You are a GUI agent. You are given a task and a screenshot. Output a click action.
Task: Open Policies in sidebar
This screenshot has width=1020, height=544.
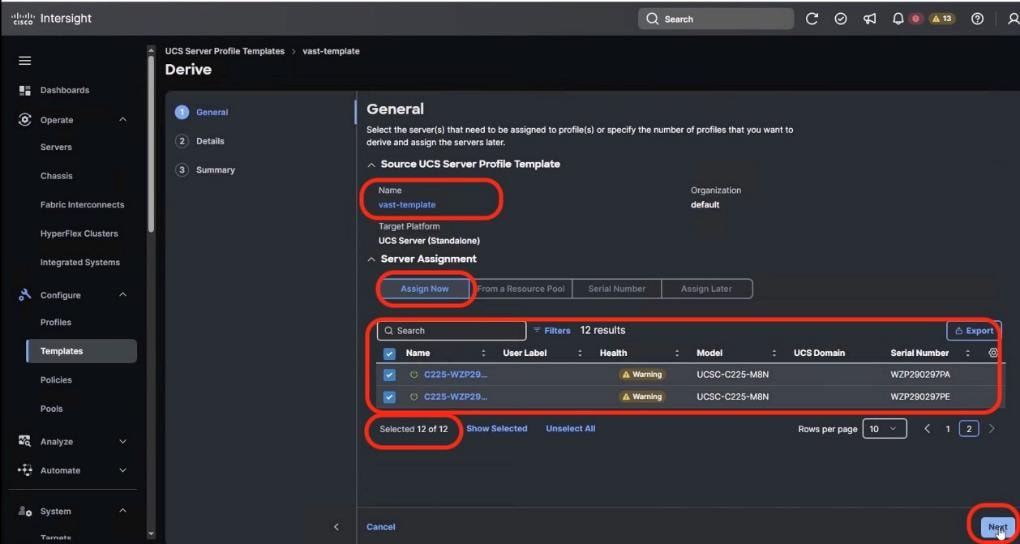(x=56, y=379)
